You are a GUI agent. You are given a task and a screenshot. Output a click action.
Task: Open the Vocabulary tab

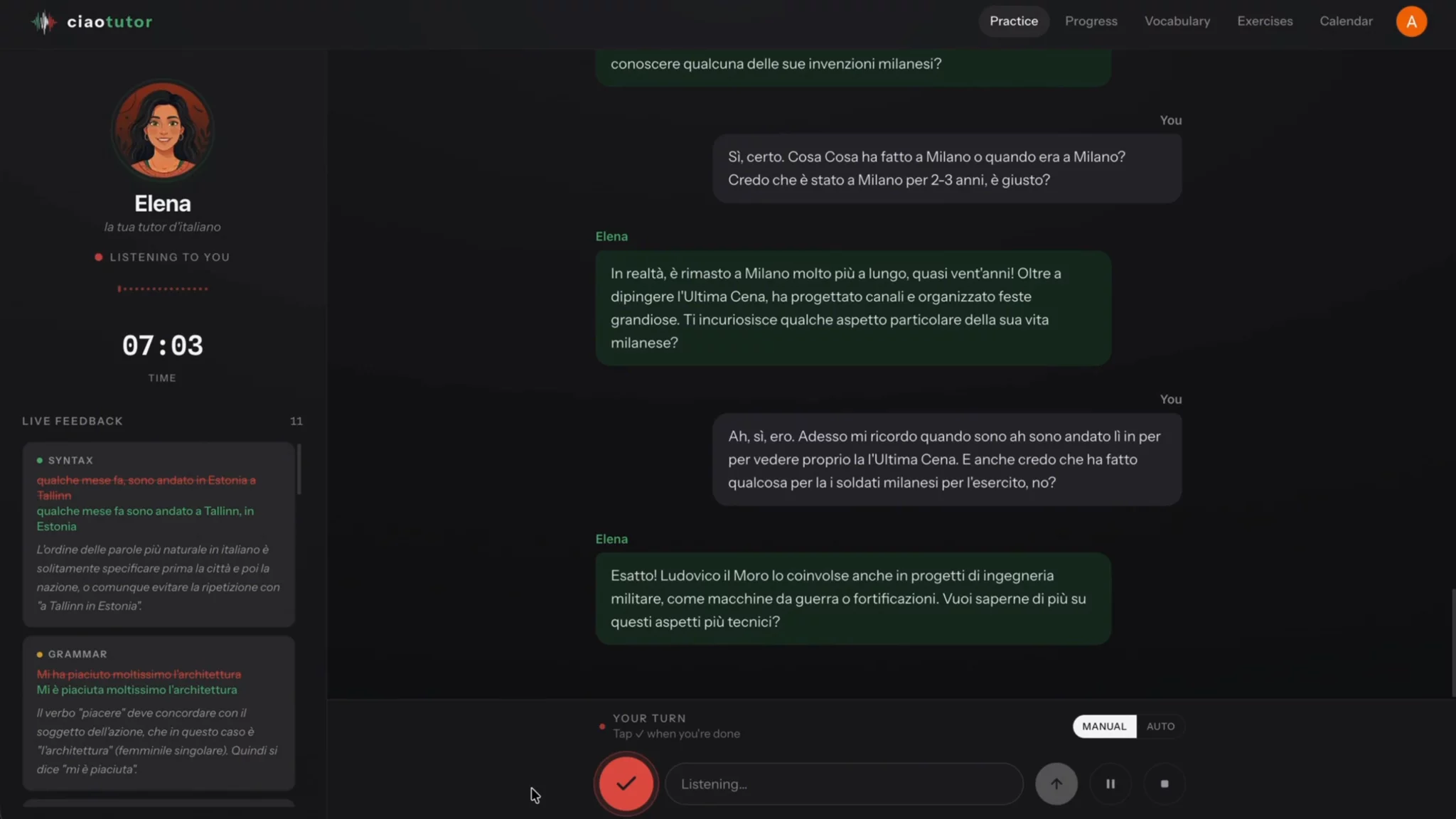pos(1177,21)
